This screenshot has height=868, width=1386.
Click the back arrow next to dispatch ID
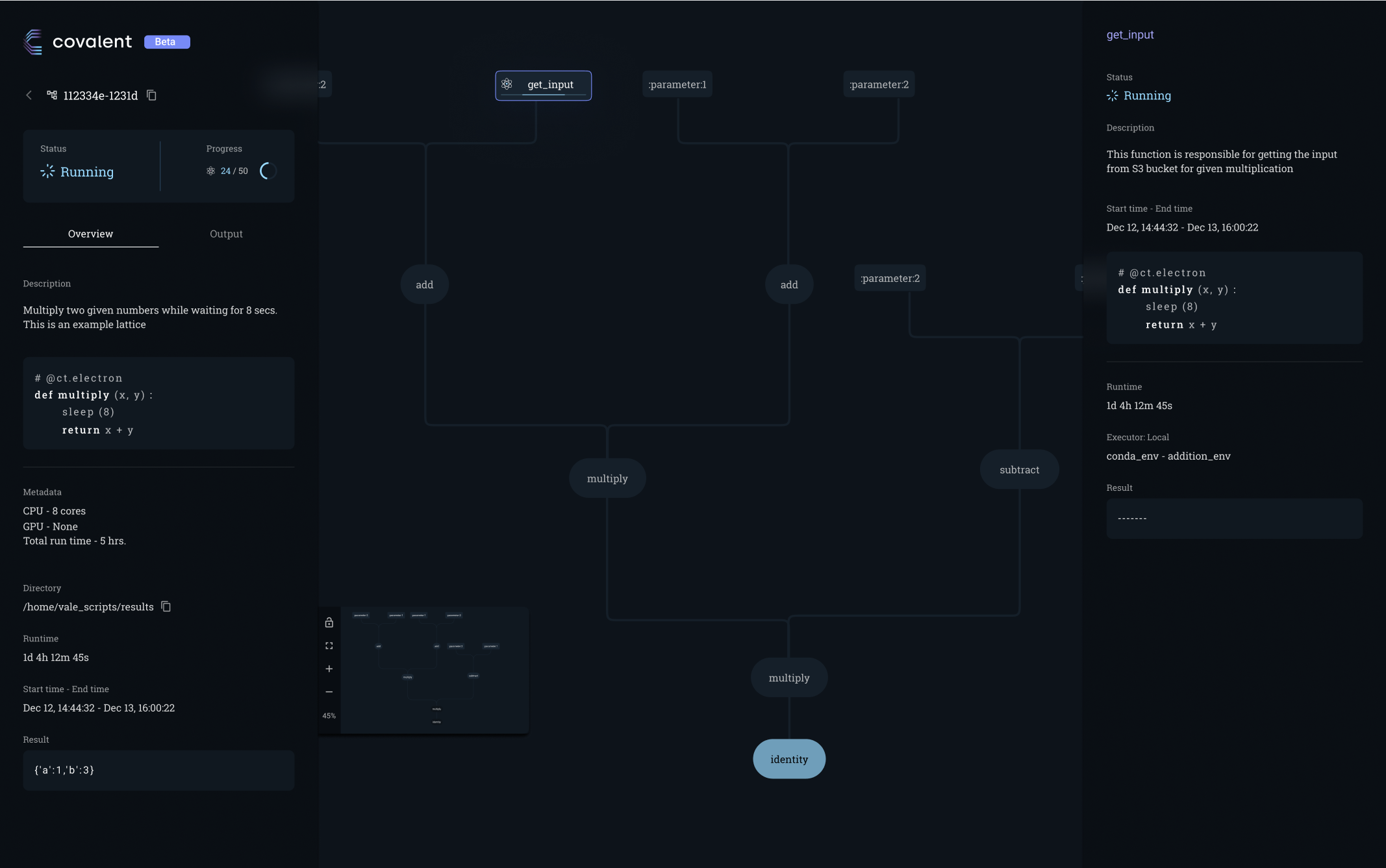[29, 95]
